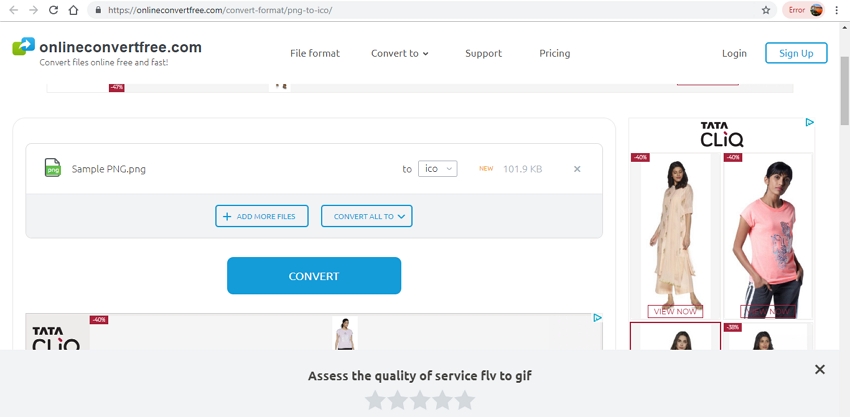Remove Sample PNG.png with the X icon
Screen dimensions: 850x417
pos(577,169)
